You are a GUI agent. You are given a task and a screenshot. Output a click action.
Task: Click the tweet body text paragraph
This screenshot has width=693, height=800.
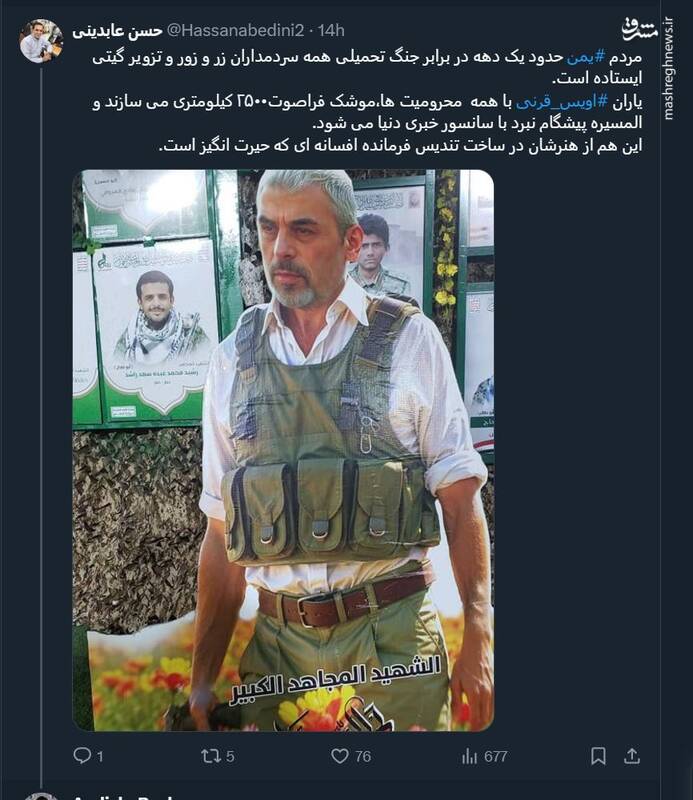[367, 102]
